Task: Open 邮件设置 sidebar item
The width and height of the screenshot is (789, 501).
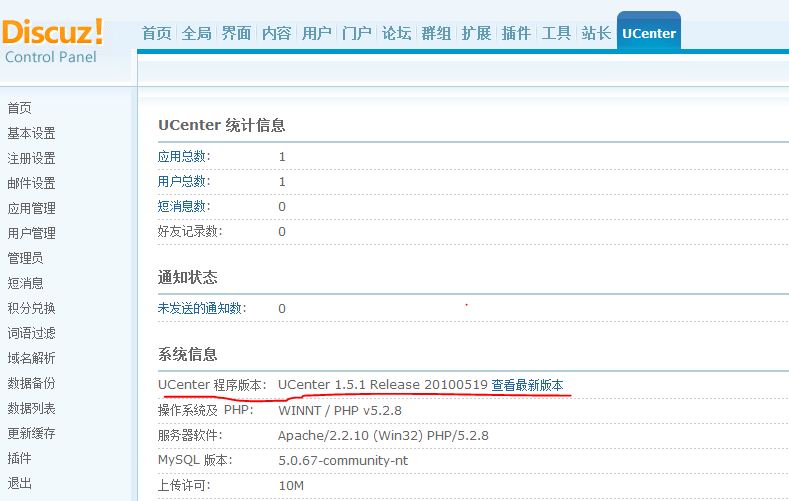Action: pyautogui.click(x=31, y=183)
